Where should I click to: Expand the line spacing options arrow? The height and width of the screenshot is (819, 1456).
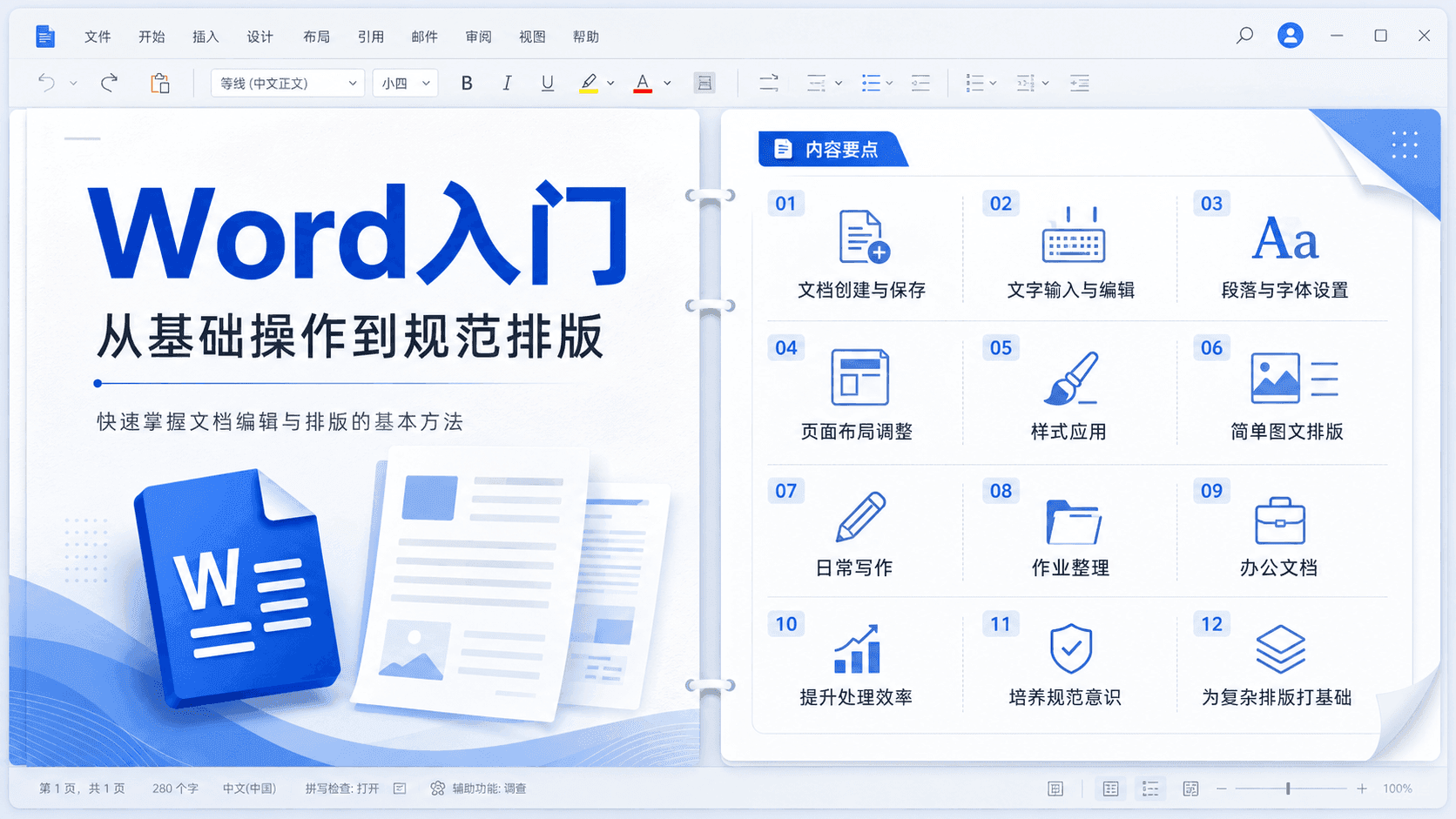1045,84
